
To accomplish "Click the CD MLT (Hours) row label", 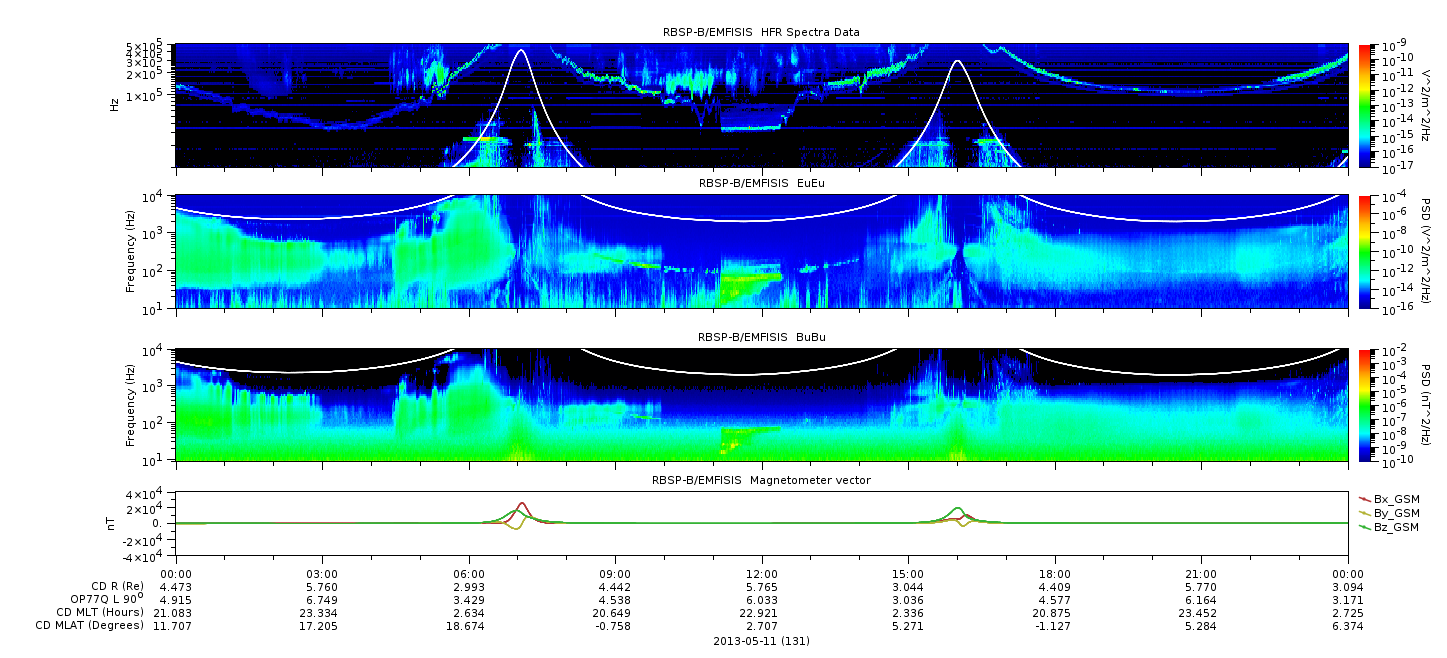I will click(x=99, y=612).
